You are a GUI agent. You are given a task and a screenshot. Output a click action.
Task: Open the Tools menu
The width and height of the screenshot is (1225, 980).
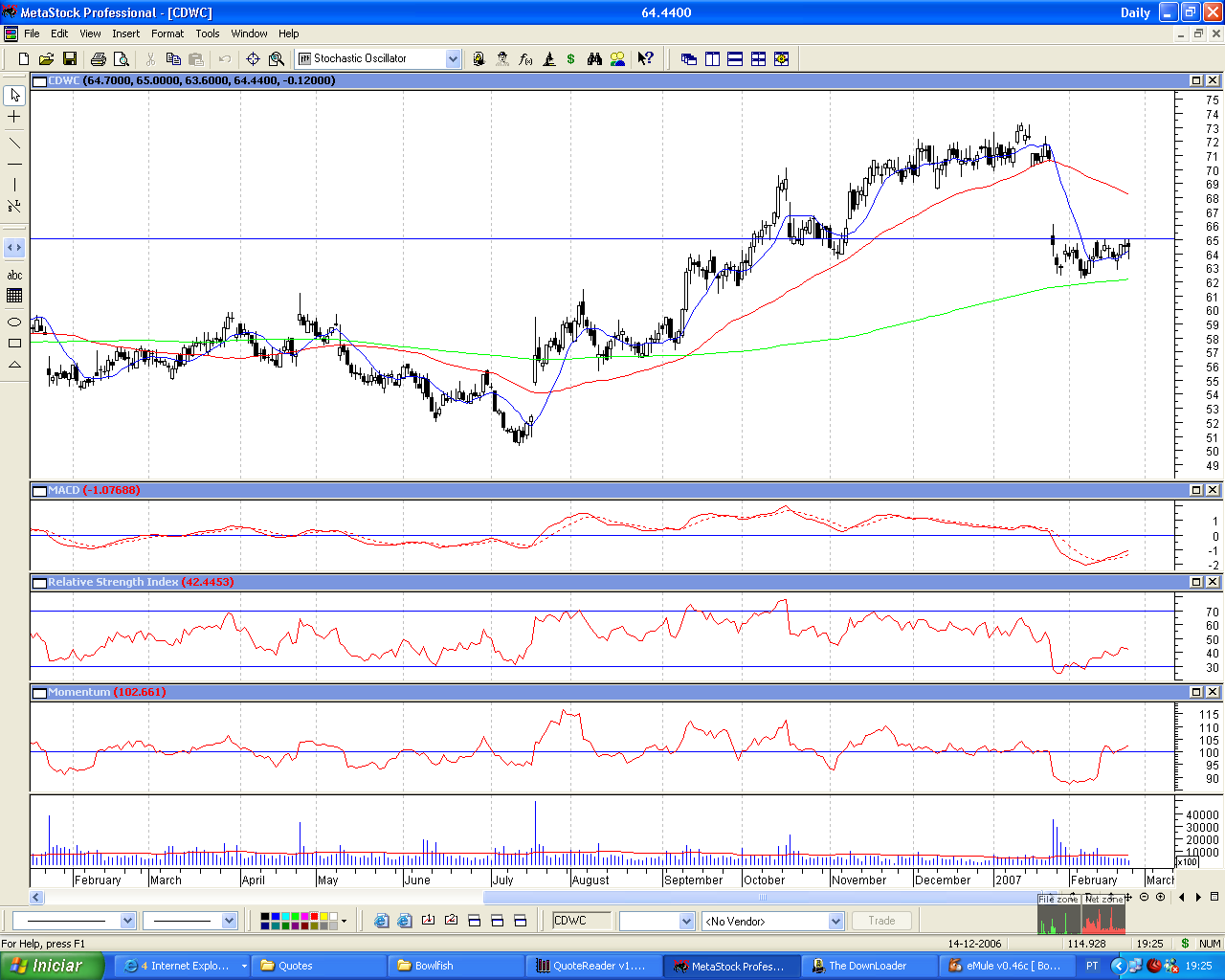[x=208, y=33]
